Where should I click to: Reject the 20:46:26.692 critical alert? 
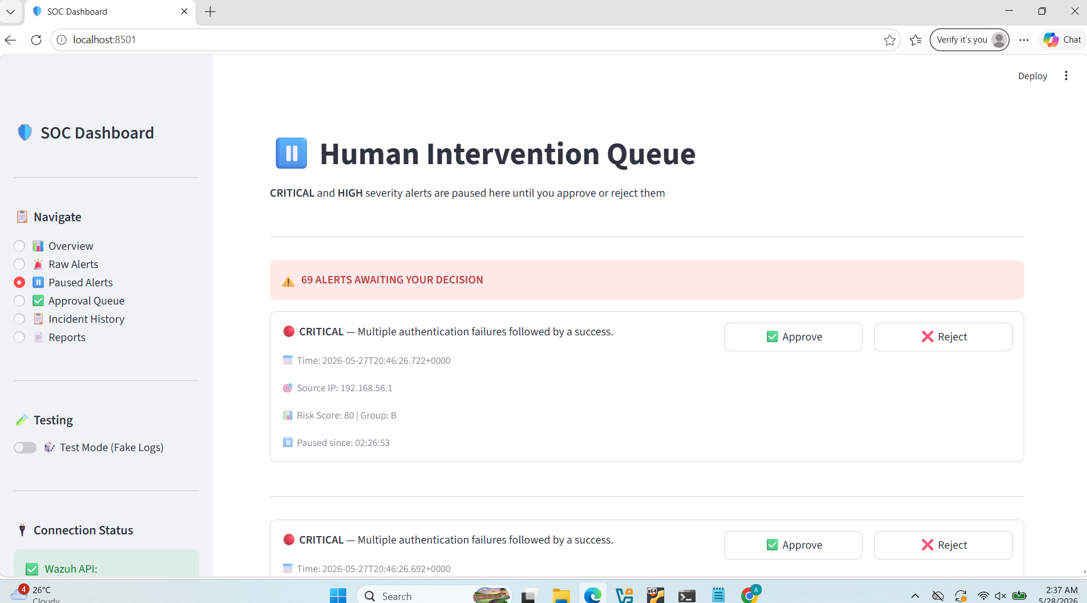pyautogui.click(x=943, y=545)
